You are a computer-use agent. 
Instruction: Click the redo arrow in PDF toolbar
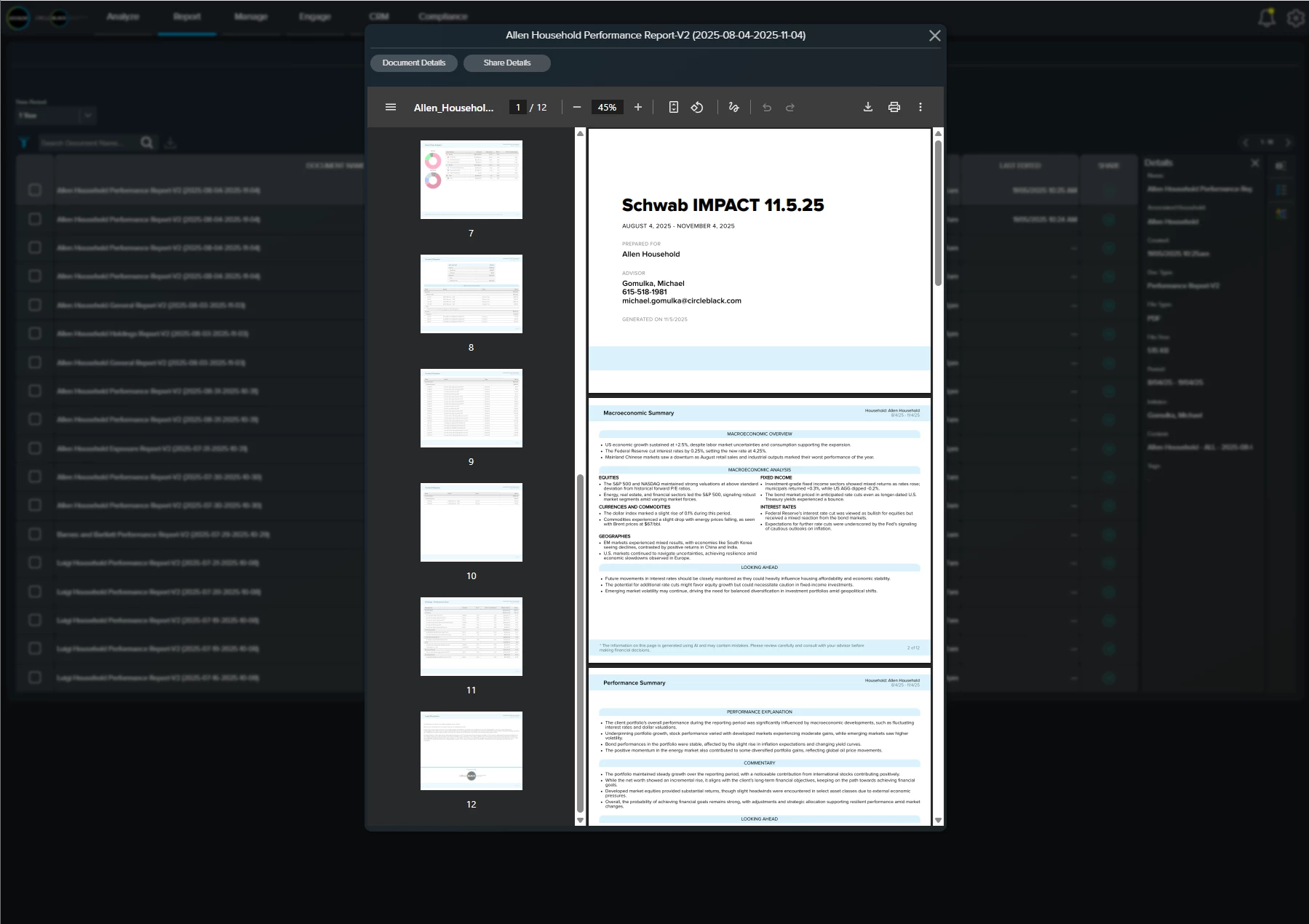790,107
